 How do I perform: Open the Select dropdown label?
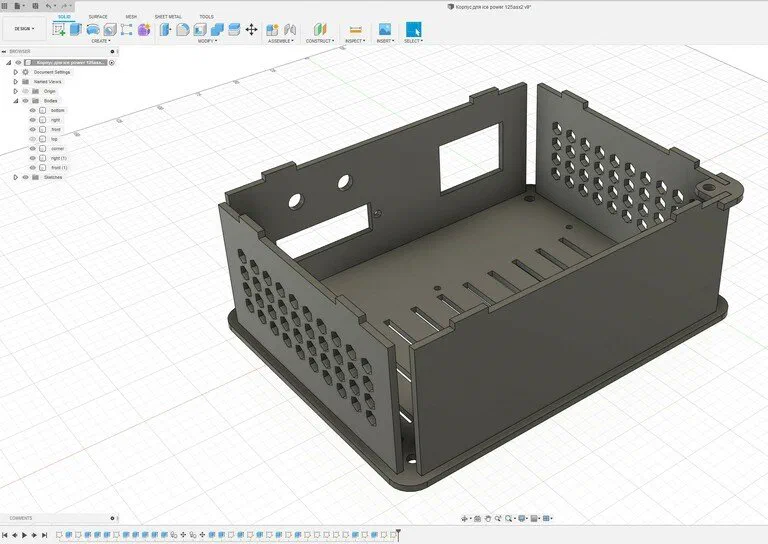point(413,41)
